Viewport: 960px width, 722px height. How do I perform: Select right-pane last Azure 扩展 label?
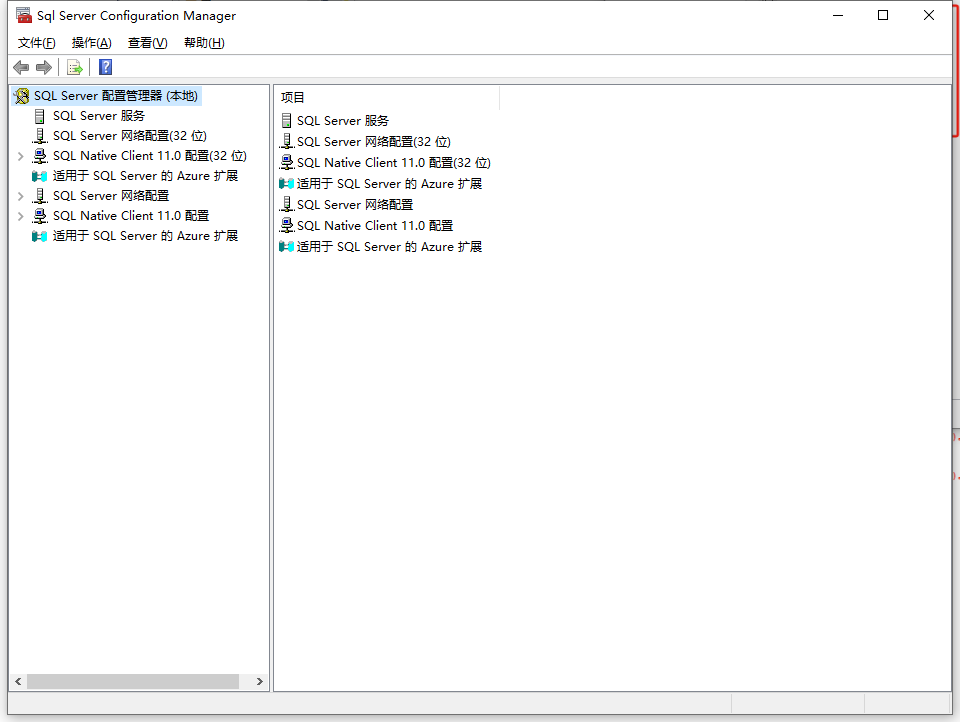389,247
